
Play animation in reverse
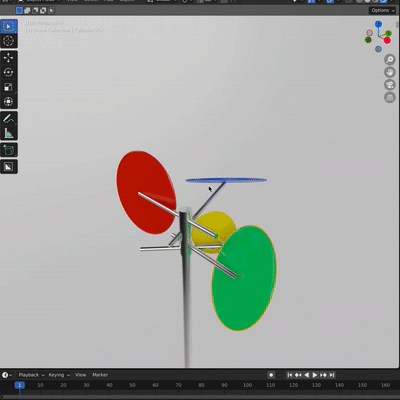pos(306,375)
